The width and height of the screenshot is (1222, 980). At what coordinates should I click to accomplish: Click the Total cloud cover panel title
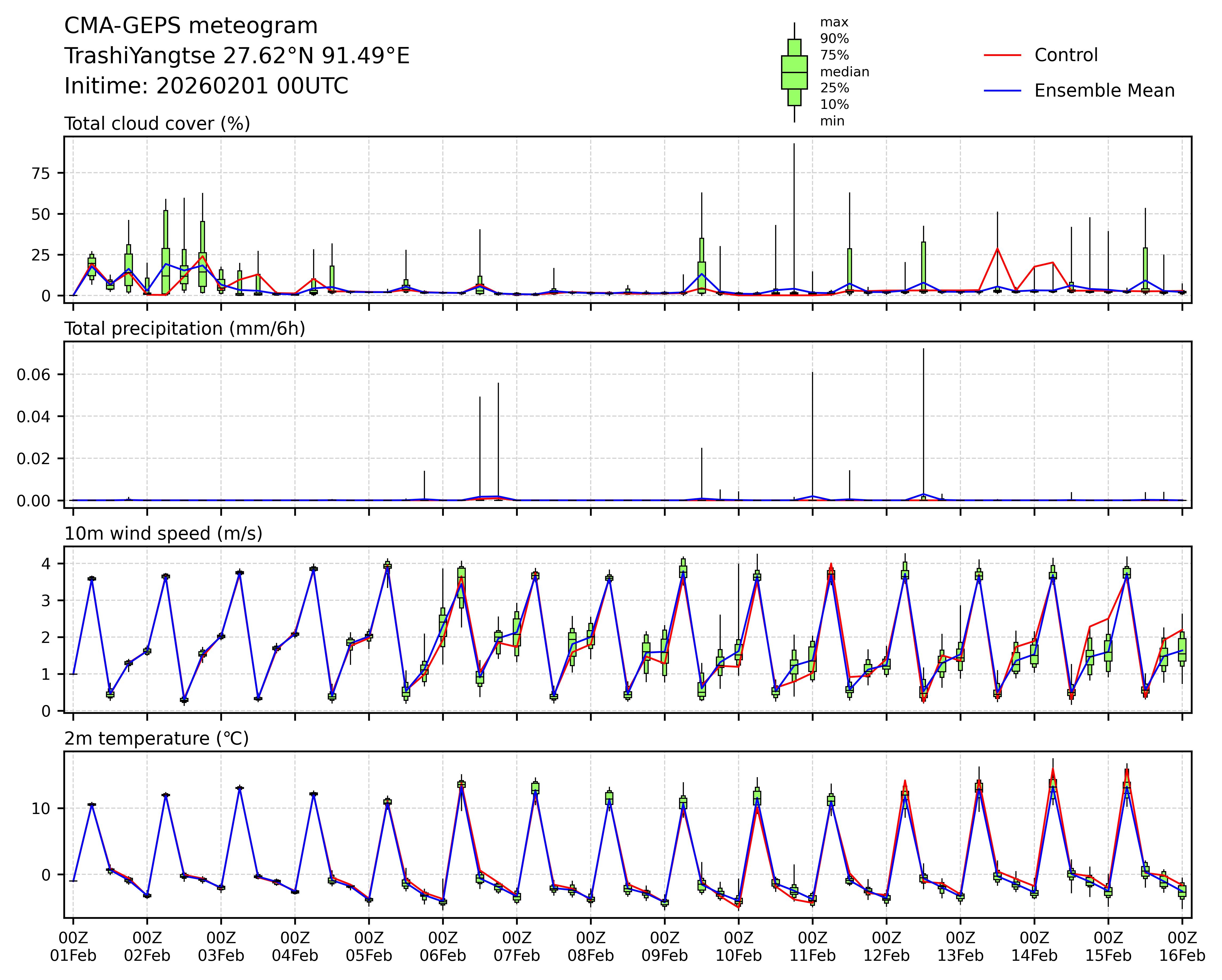(x=157, y=124)
